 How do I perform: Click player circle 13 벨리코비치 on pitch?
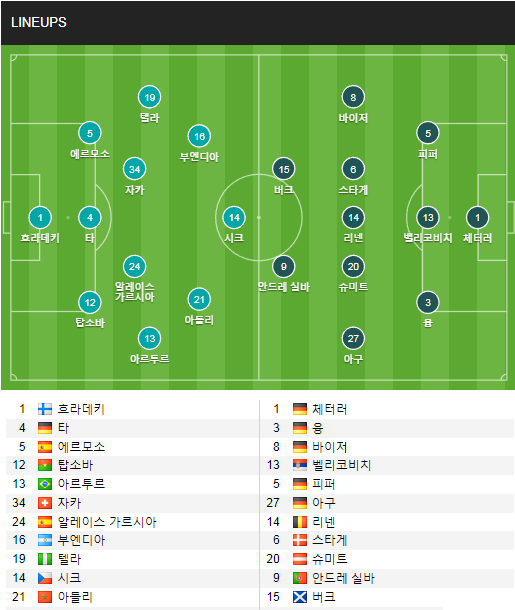click(428, 217)
